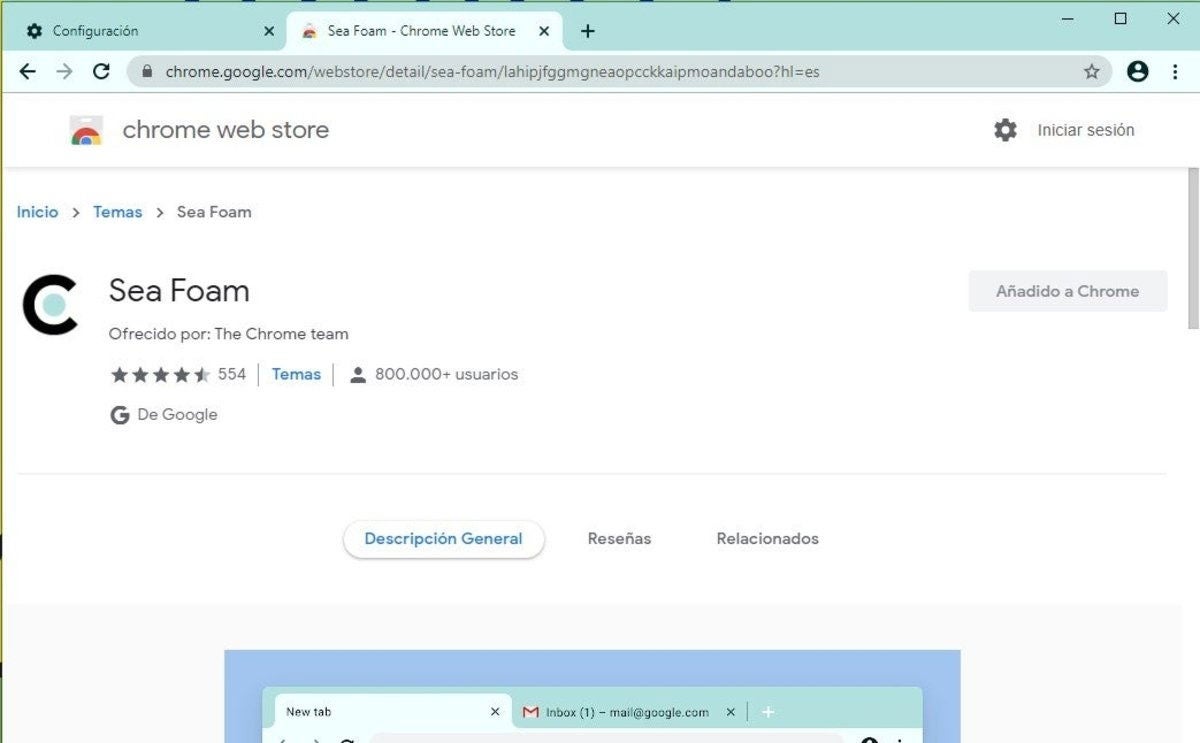Close the Configuración tab

269,31
